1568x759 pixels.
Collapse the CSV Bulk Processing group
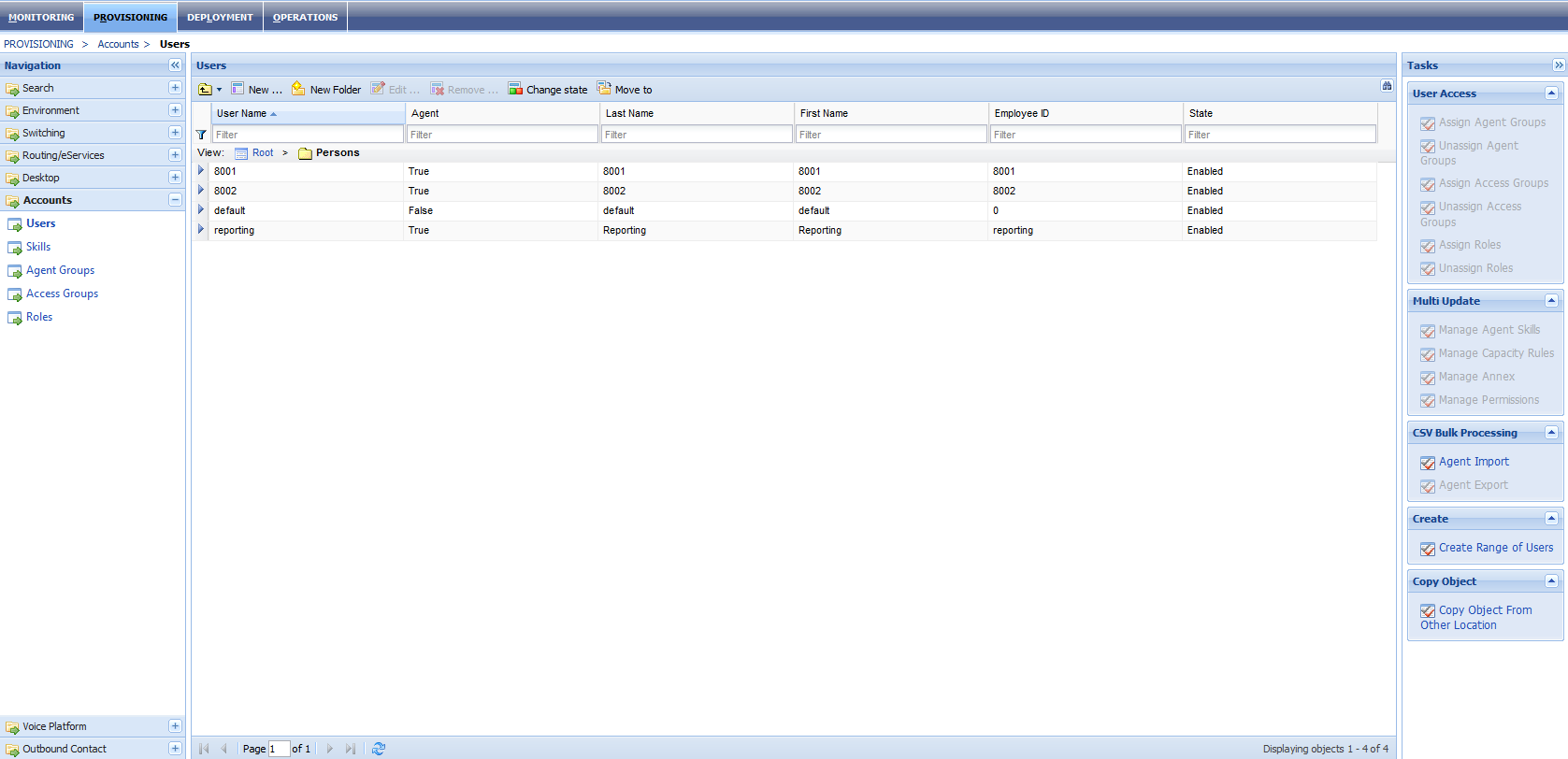pos(1551,433)
